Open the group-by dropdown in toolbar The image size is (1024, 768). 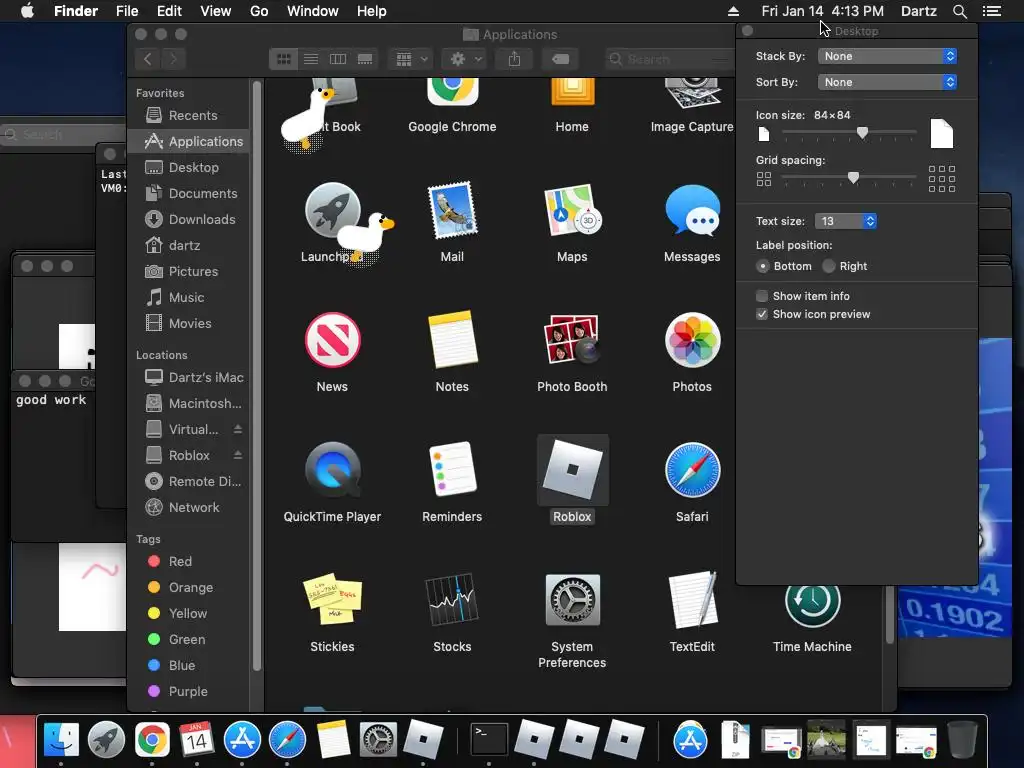pos(411,59)
